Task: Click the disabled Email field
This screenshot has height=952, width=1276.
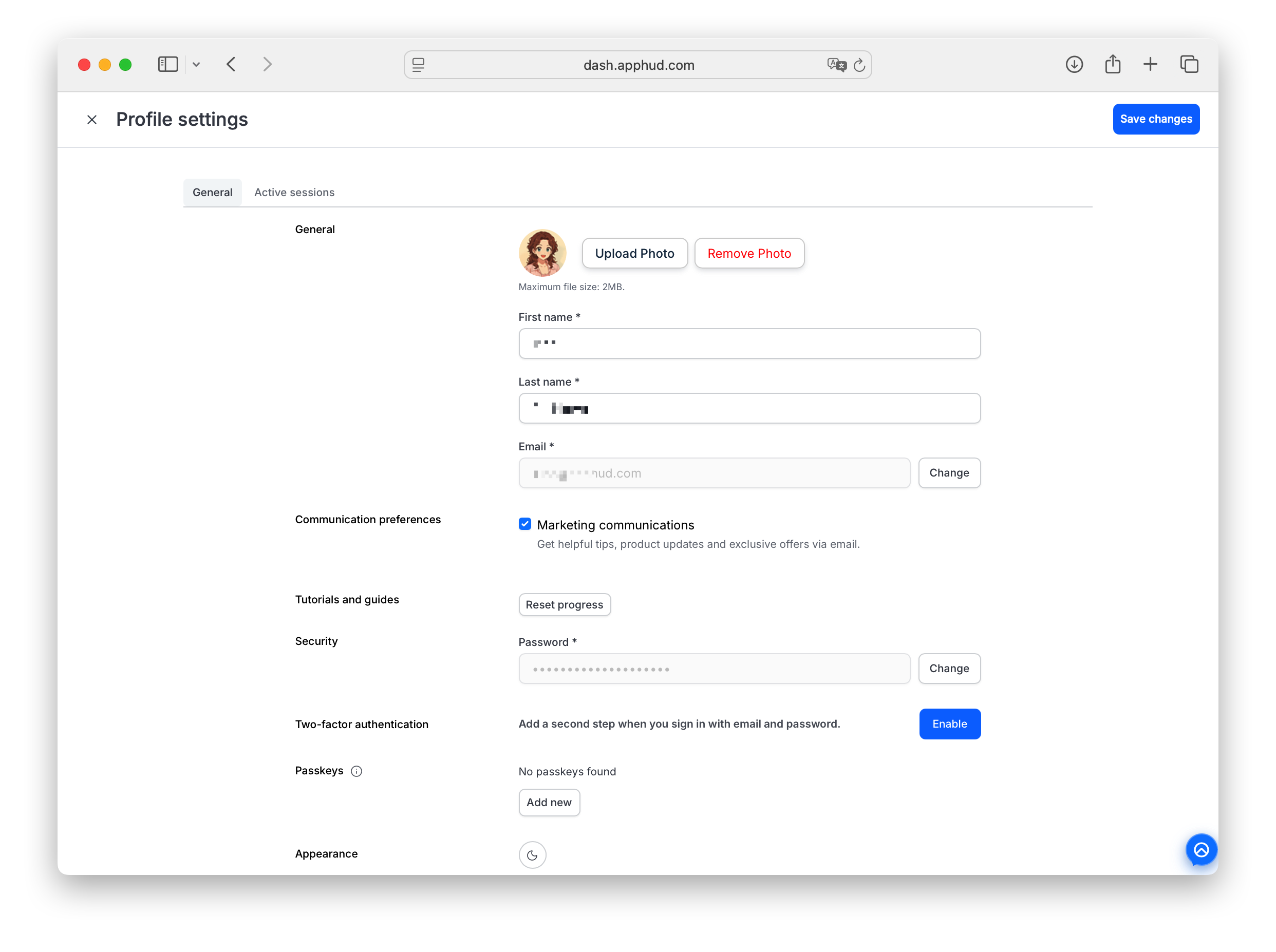Action: 714,473
